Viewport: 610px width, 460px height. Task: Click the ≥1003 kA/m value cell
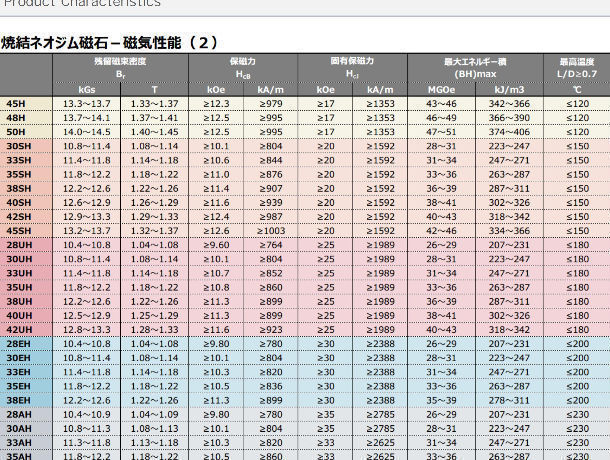click(x=271, y=231)
